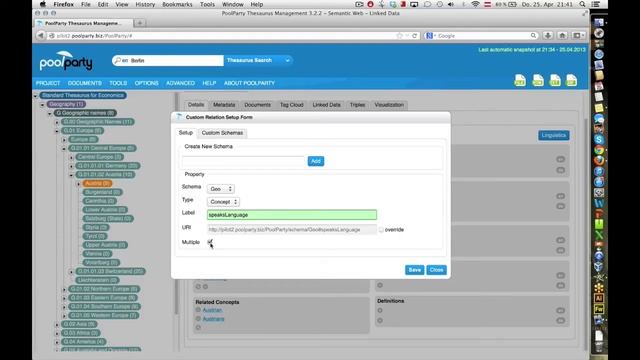Click the Create New Schema text field
The width and height of the screenshot is (640, 360).
point(244,161)
